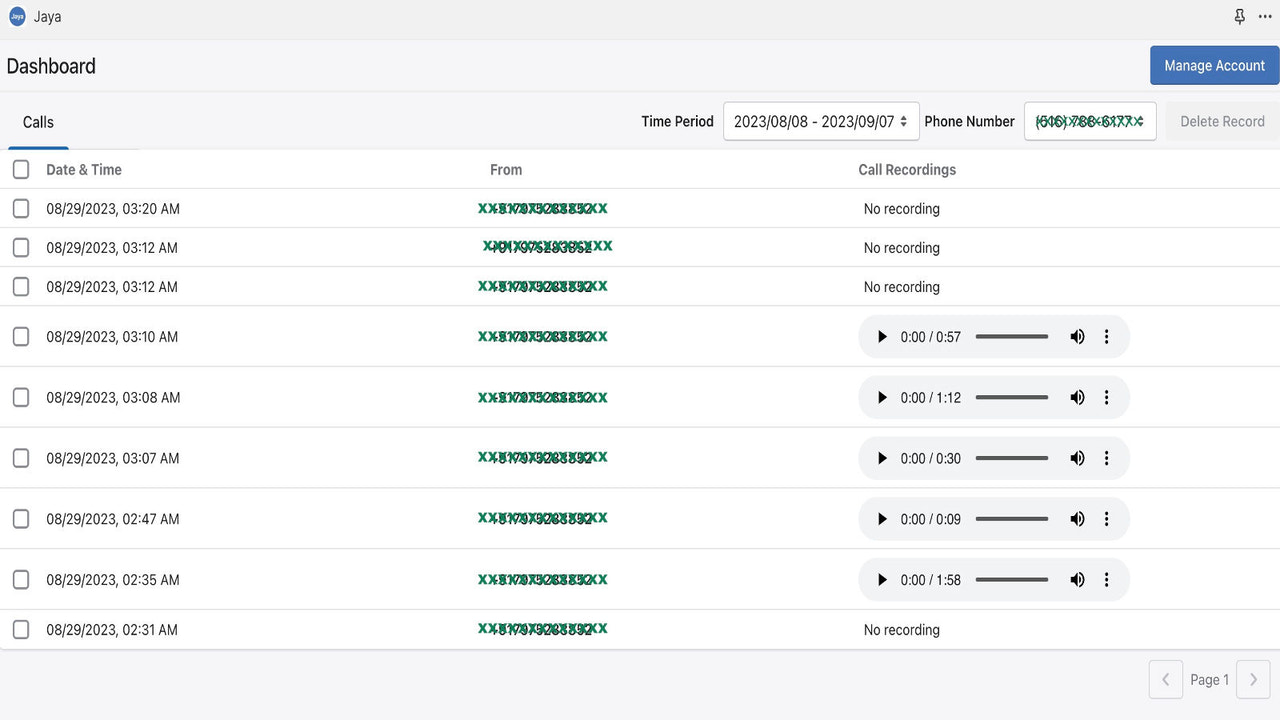Open the ellipsis menu in the top corner
The width and height of the screenshot is (1280, 720).
pos(1264,16)
